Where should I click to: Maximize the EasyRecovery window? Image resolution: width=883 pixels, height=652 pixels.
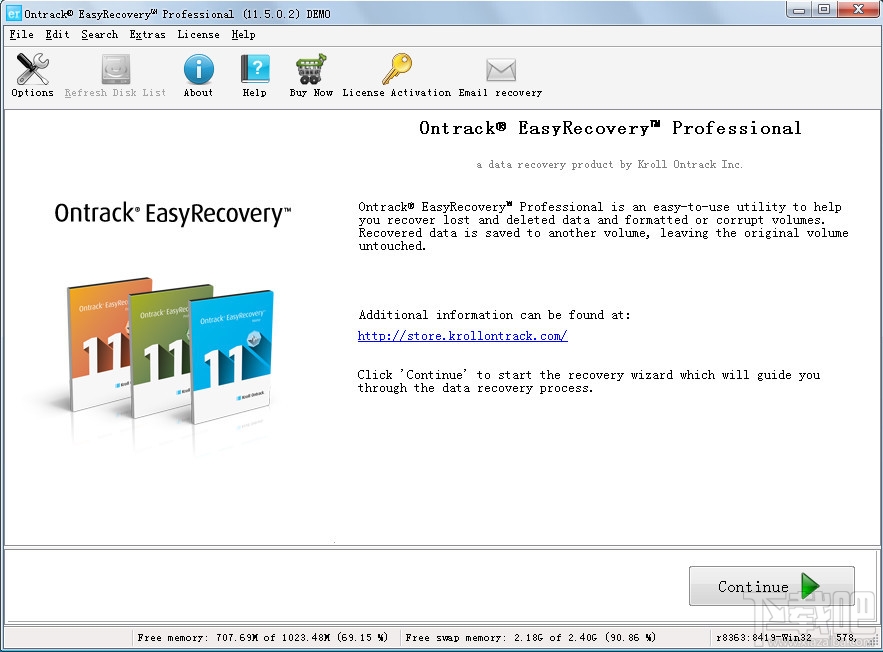click(824, 10)
